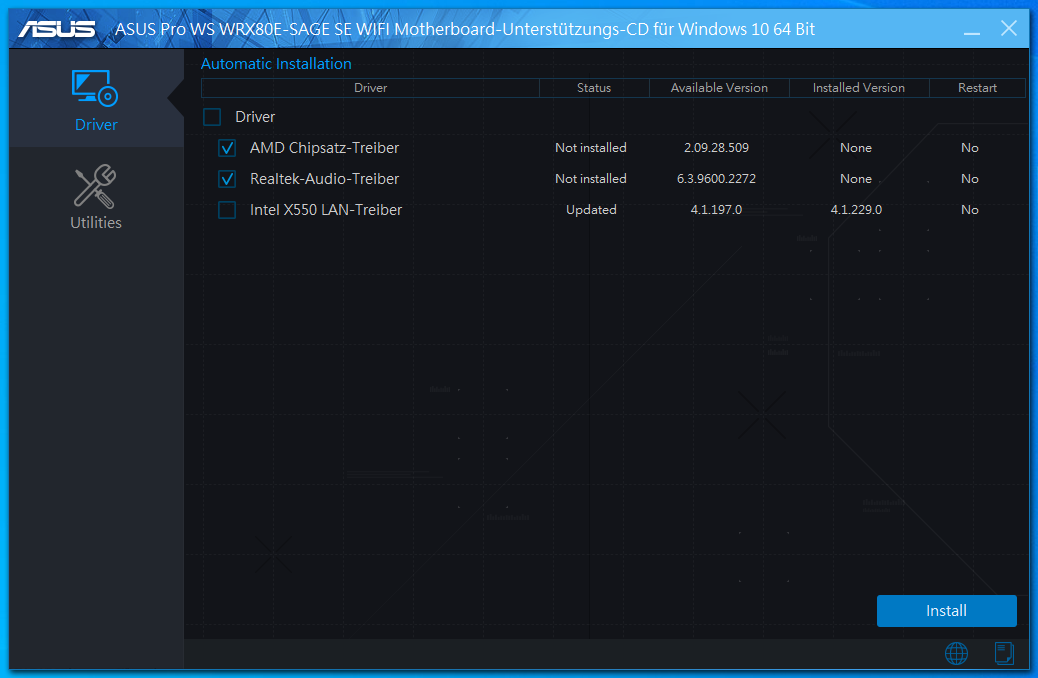Viewport: 1038px width, 678px height.
Task: Click available version 4.1.197.0
Action: coord(716,210)
